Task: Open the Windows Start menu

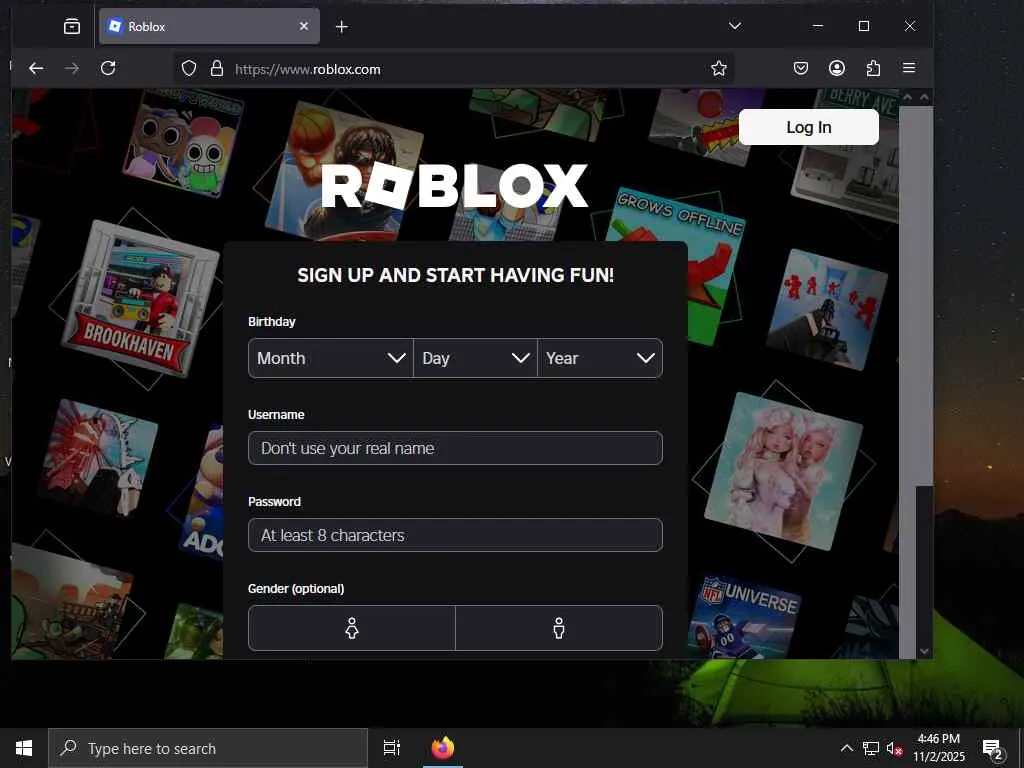Action: [24, 748]
